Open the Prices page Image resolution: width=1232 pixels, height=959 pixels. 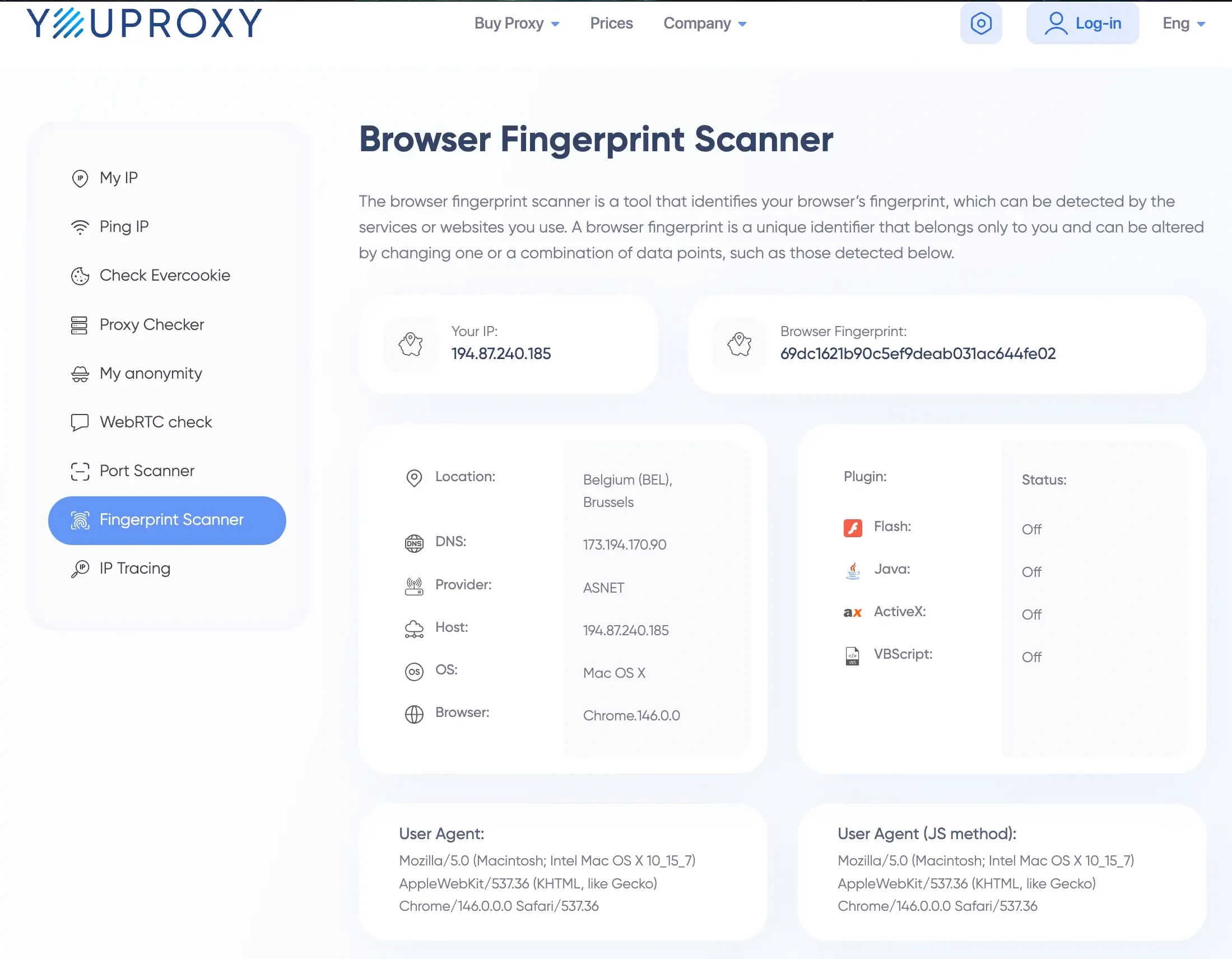pos(611,23)
